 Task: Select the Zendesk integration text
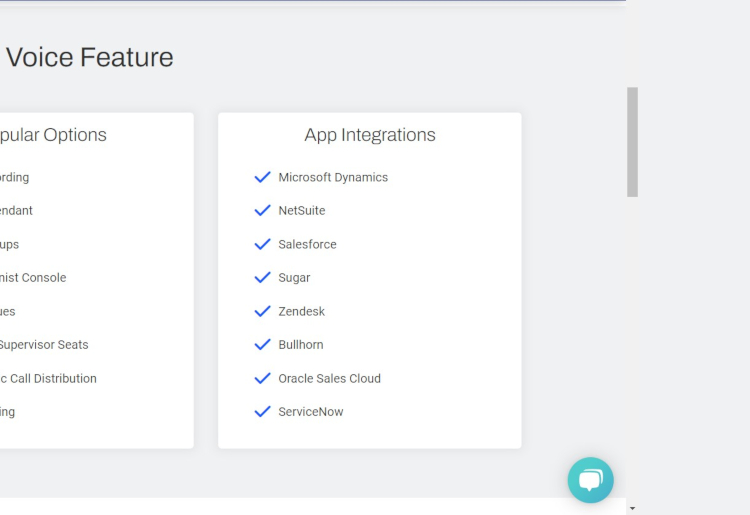pyautogui.click(x=301, y=311)
